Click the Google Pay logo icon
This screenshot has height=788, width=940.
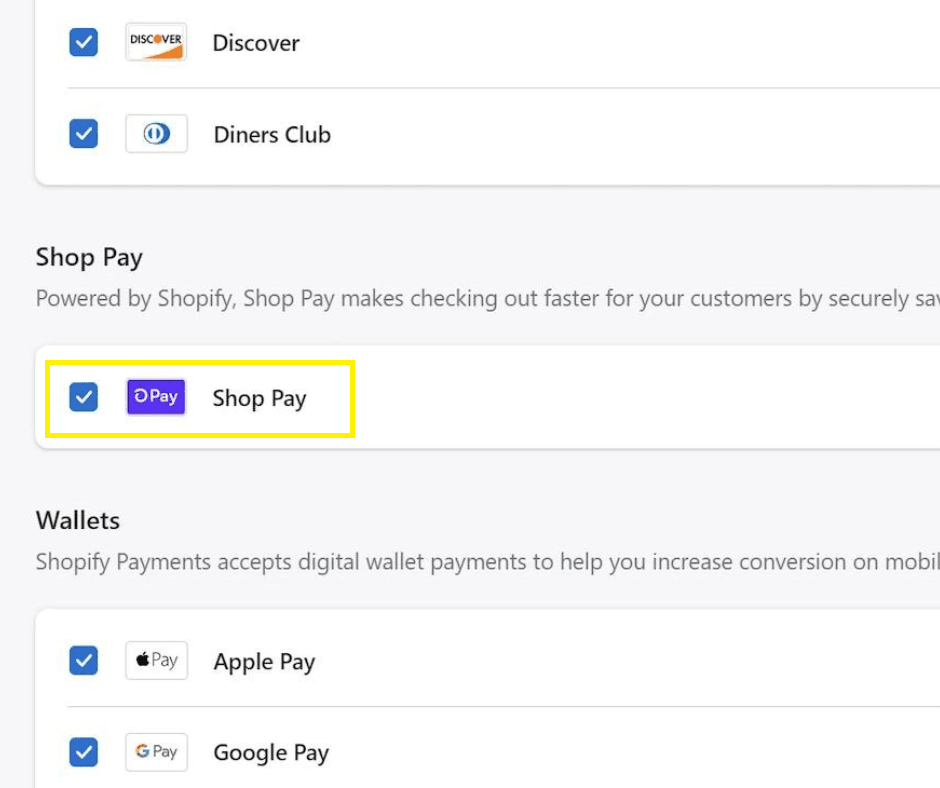pyautogui.click(x=156, y=751)
